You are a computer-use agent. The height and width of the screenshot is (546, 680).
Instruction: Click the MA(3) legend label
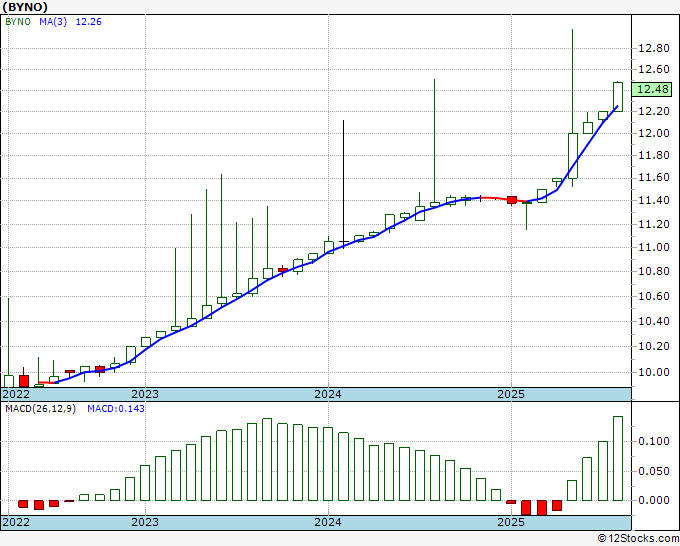coord(53,22)
